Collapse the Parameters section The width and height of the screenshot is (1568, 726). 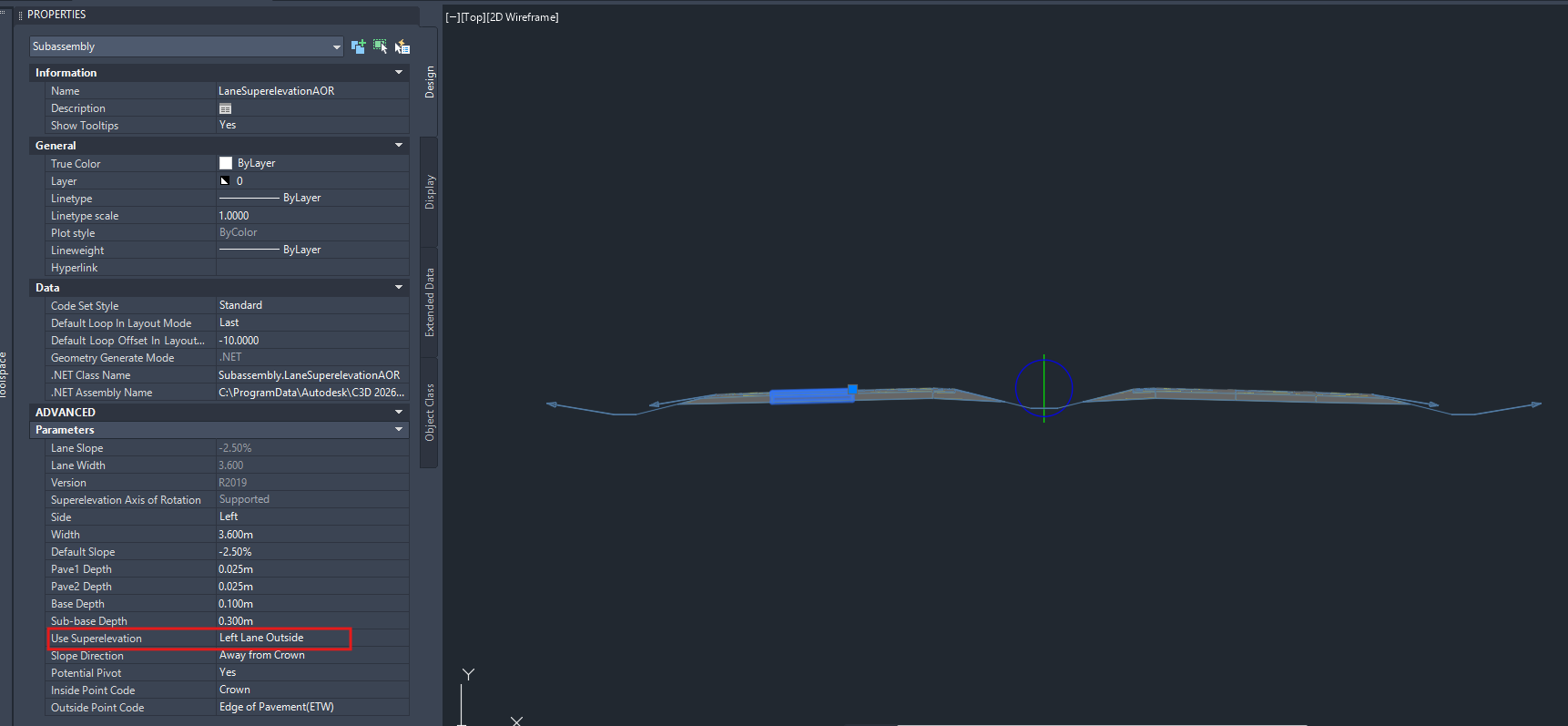[x=398, y=430]
